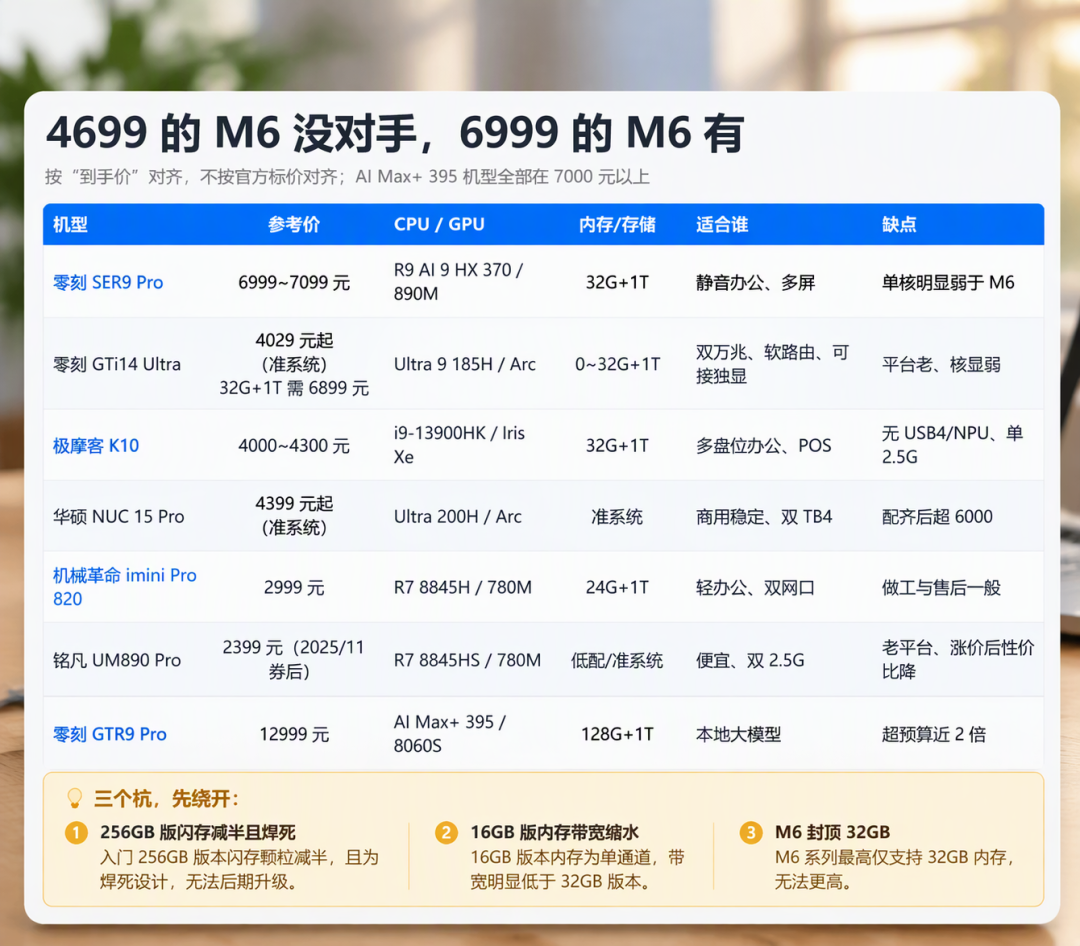The image size is (1080, 946).
Task: Select the 平台老、核显弱 cell
Action: [941, 364]
